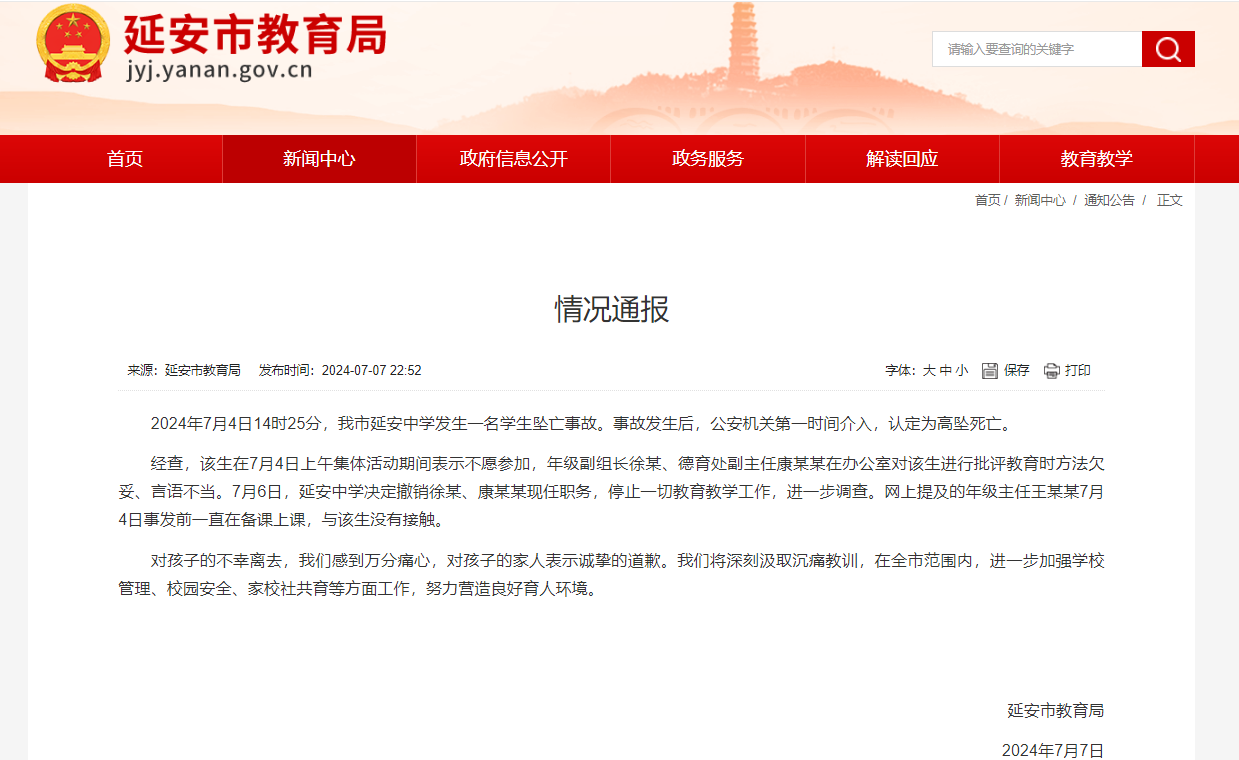The width and height of the screenshot is (1239, 760).
Task: Click the 延安市教育局 signature line
Action: 1055,711
